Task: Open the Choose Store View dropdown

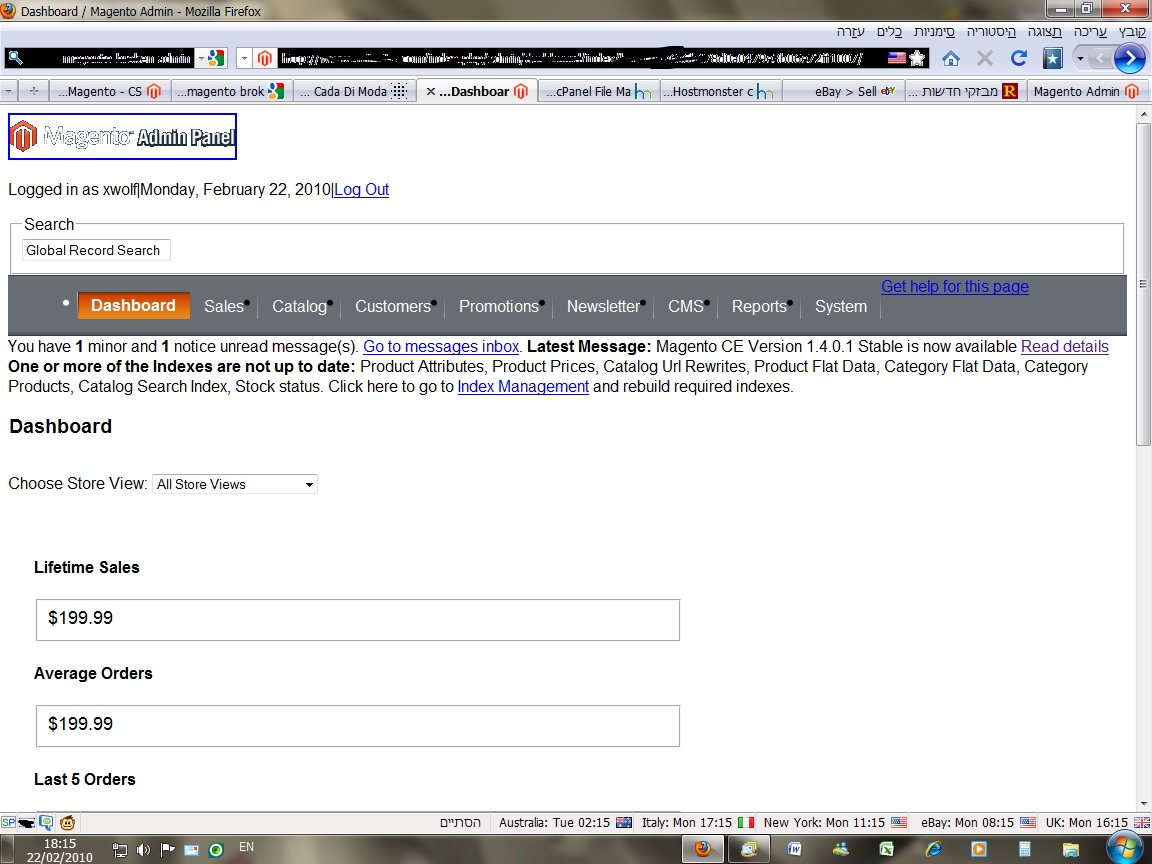Action: (234, 484)
